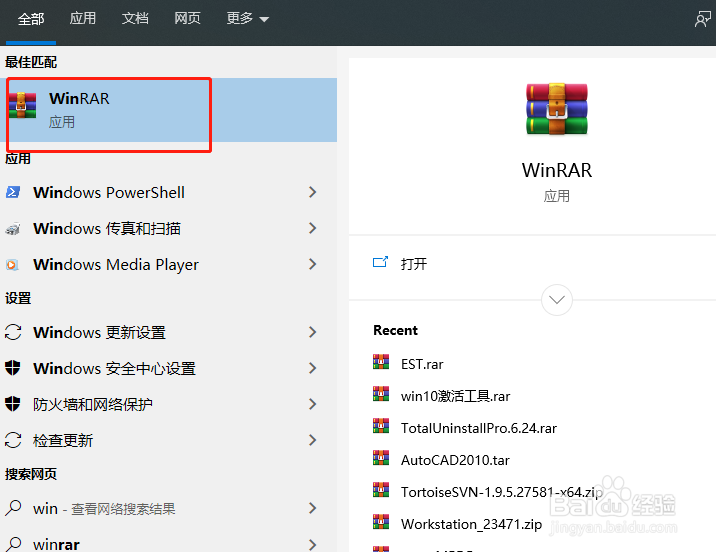Expand more actions with the circular chevron
Viewport: 716px width, 552px height.
click(557, 300)
